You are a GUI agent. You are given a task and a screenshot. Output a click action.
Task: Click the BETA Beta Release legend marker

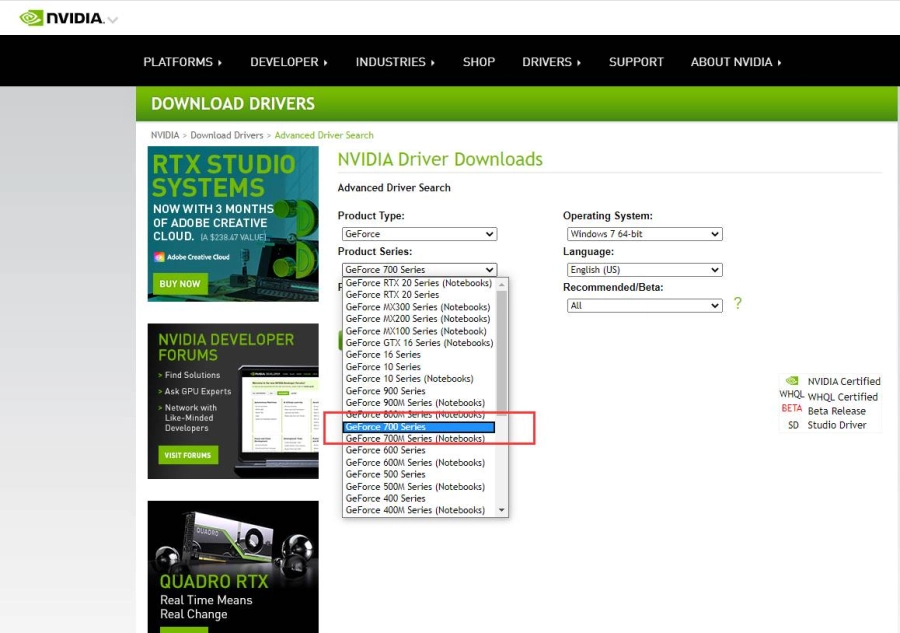(x=792, y=408)
